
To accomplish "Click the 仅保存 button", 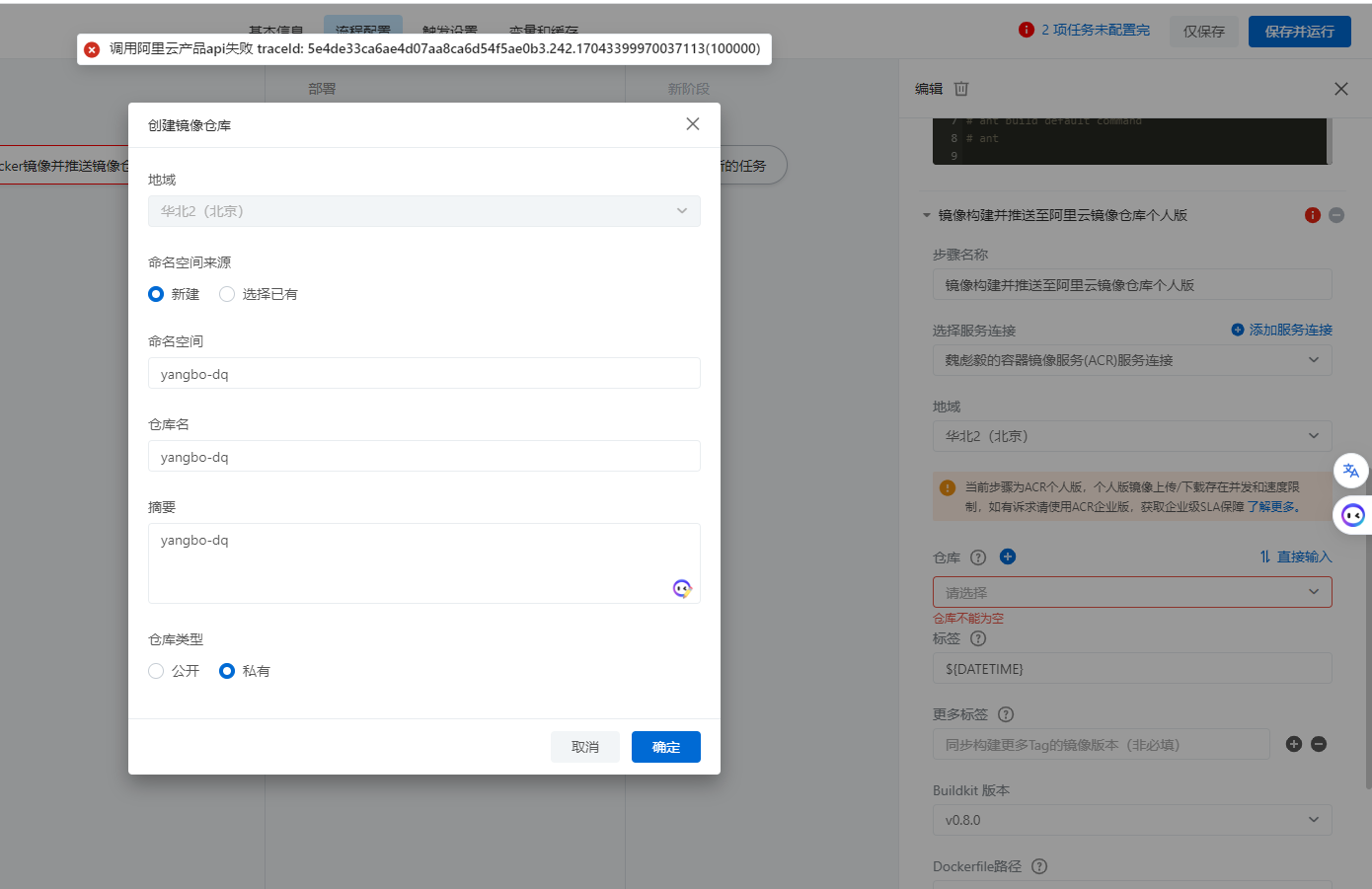I will point(1204,32).
